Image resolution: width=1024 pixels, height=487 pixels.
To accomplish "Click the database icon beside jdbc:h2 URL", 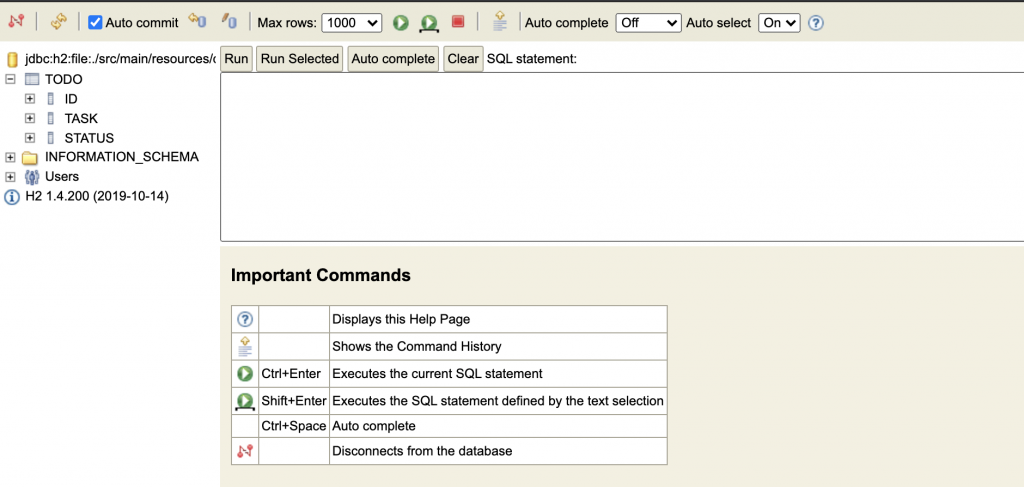I will (12, 60).
